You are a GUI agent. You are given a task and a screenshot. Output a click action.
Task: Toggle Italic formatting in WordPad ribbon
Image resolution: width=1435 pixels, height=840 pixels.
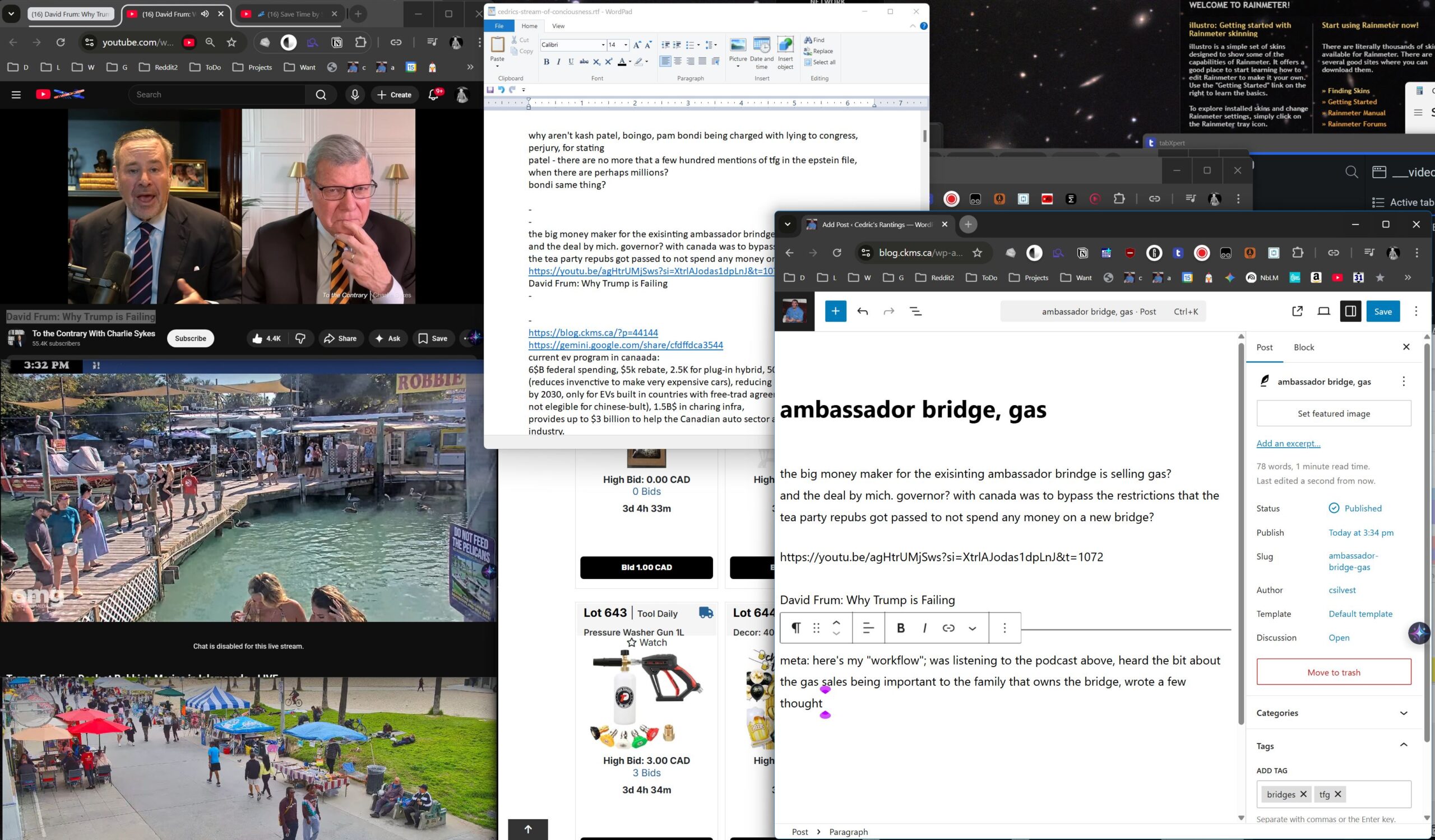[x=559, y=62]
